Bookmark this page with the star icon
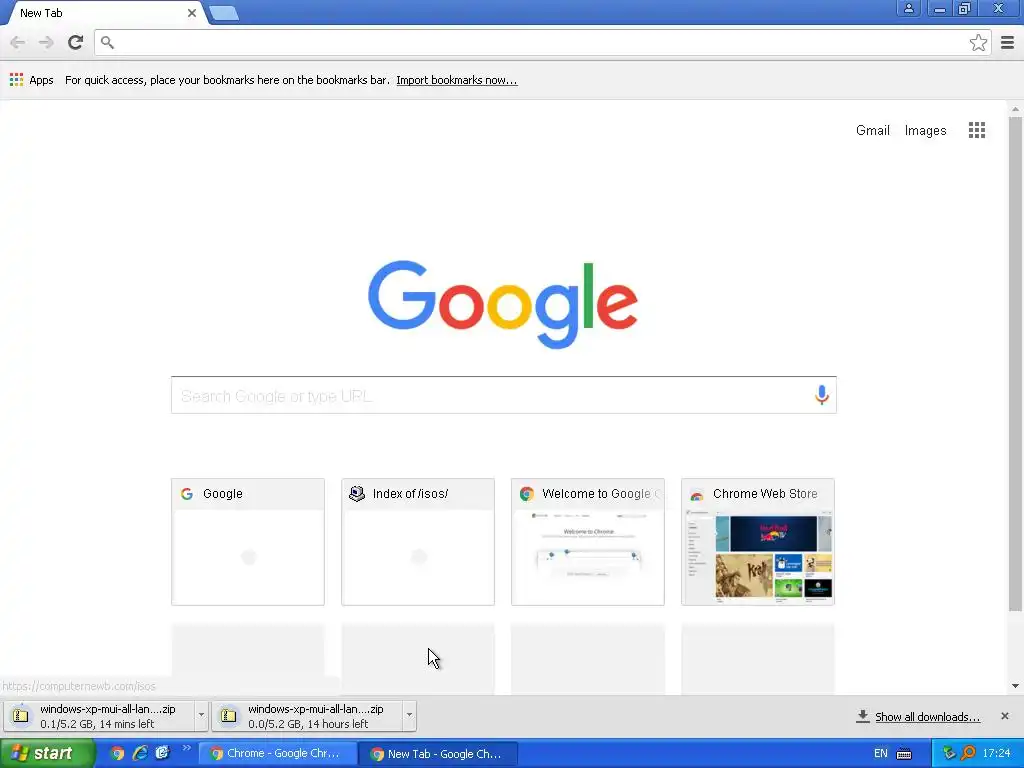The width and height of the screenshot is (1024, 768). point(978,43)
